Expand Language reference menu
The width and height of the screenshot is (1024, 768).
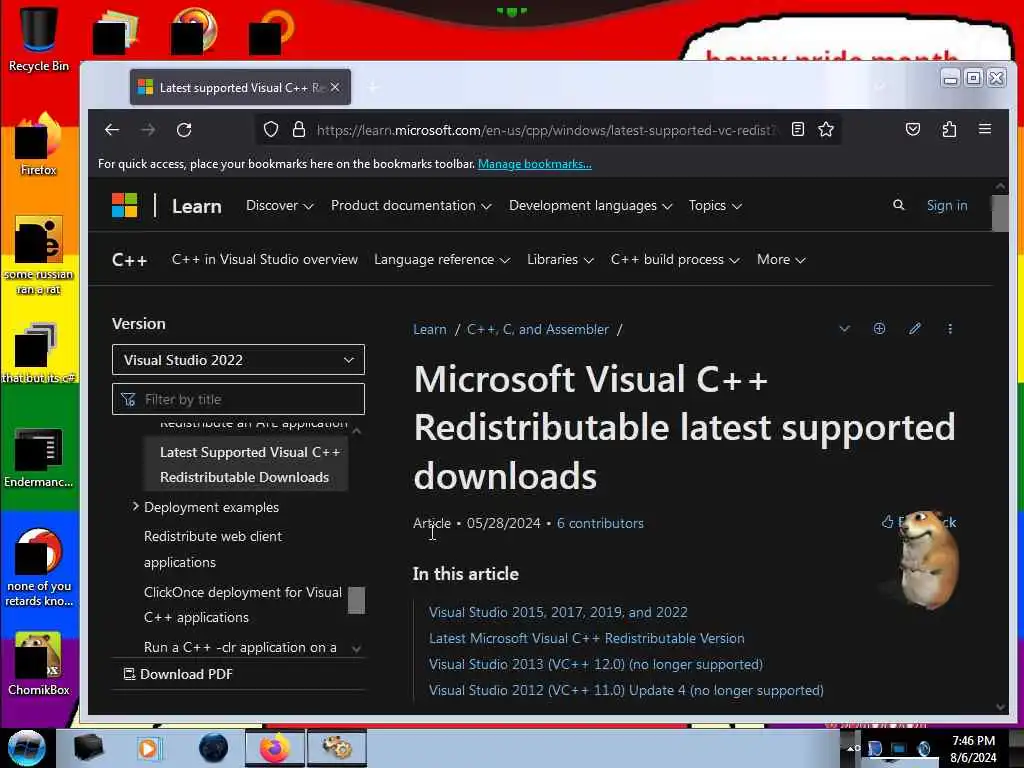pos(441,259)
